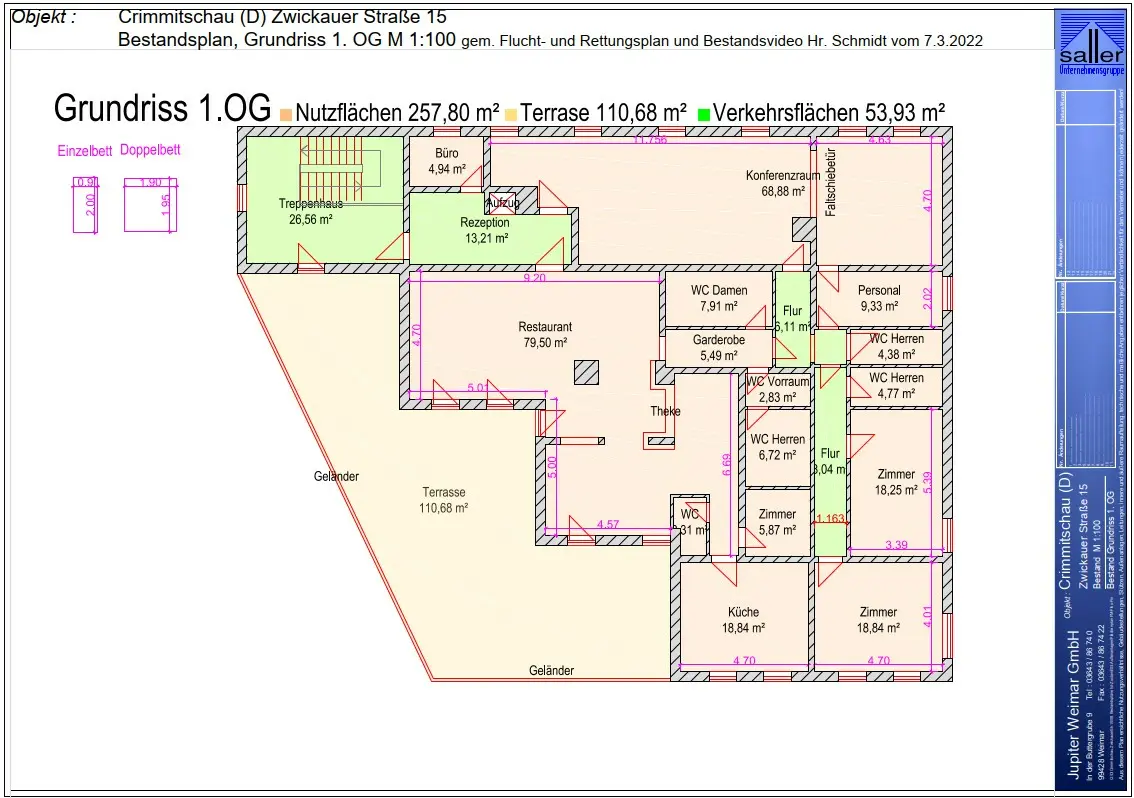Select the Doppelbett bed symbol
This screenshot has width=1134, height=798.
[150, 205]
